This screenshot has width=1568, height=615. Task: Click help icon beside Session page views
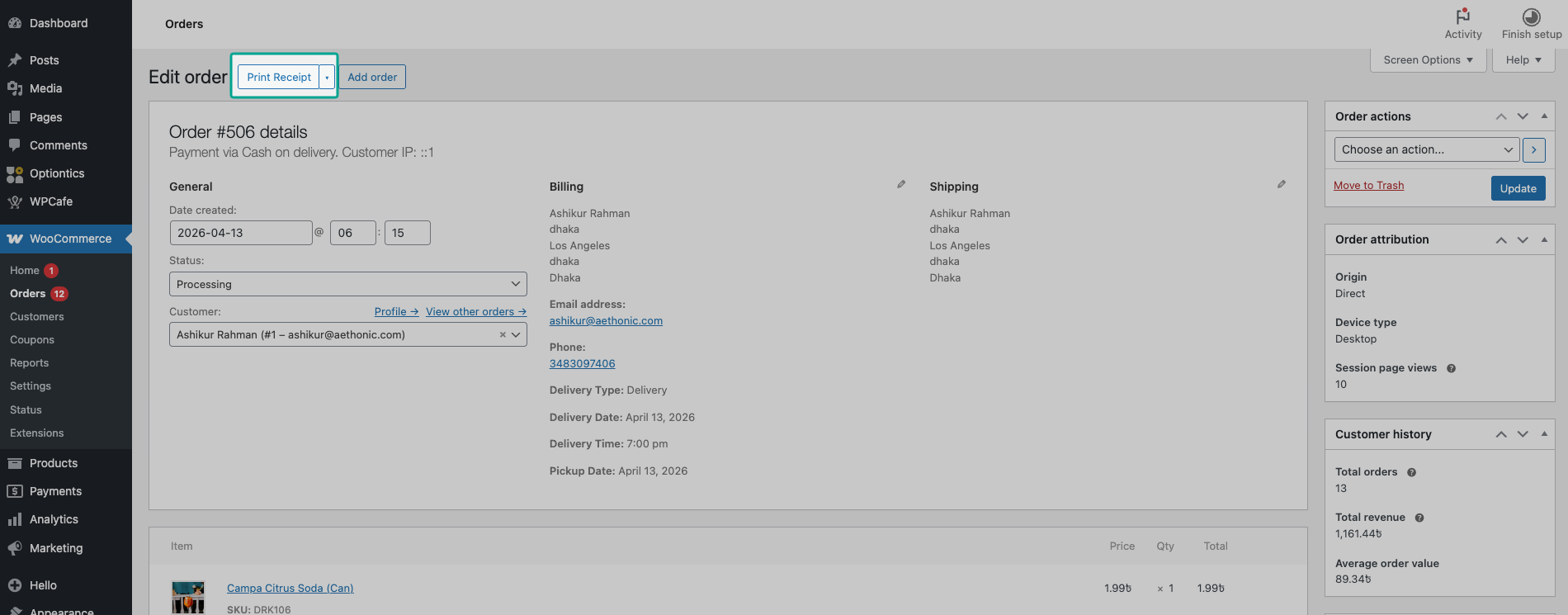point(1451,368)
